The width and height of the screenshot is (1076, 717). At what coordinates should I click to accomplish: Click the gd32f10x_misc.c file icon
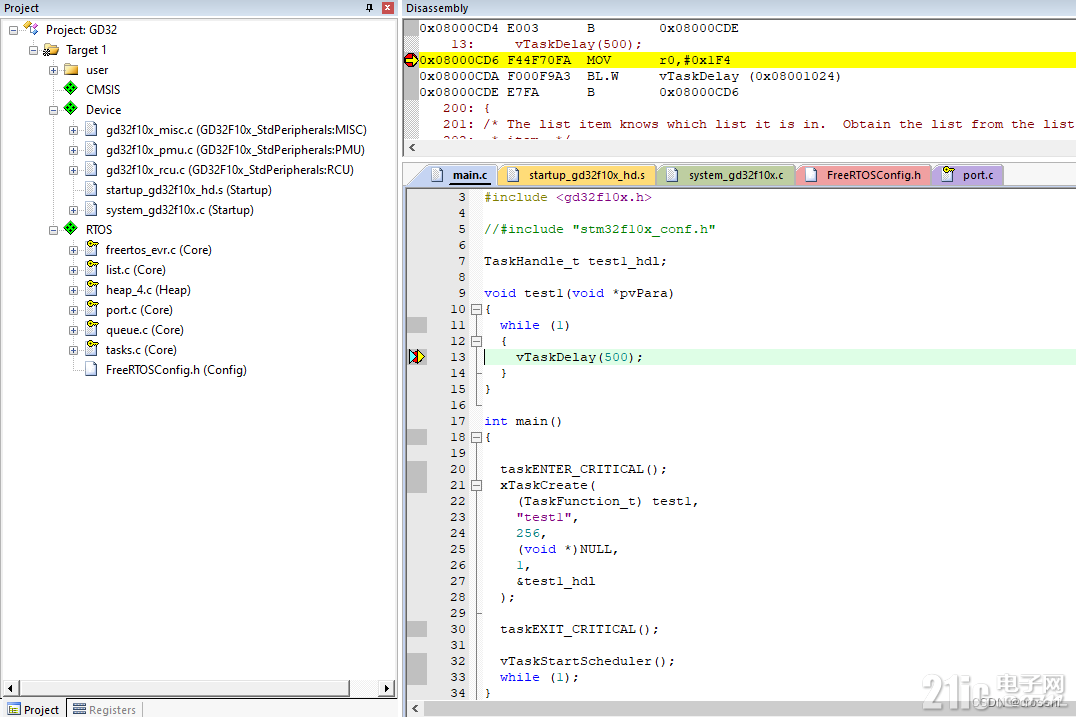pyautogui.click(x=91, y=129)
